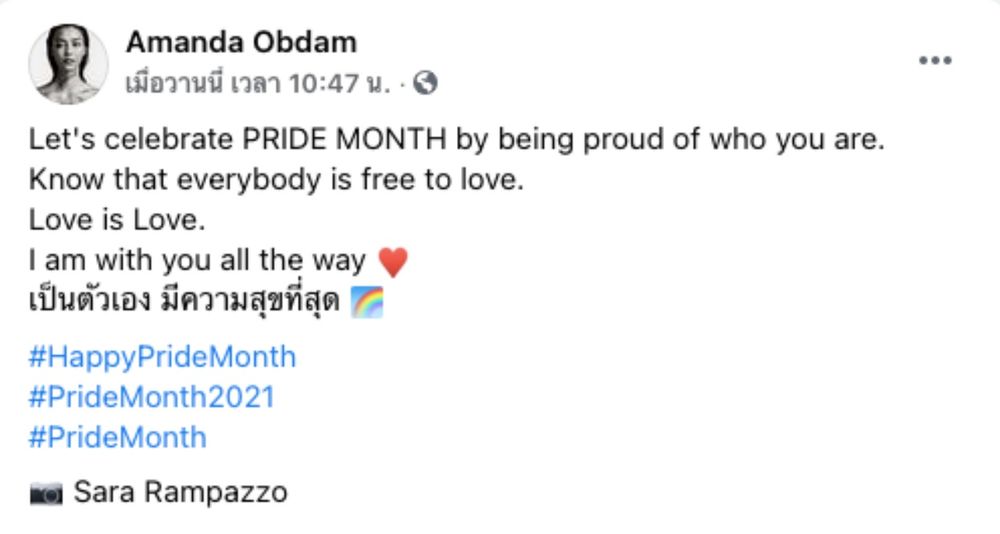Click the camera emoji icon

coord(46,493)
